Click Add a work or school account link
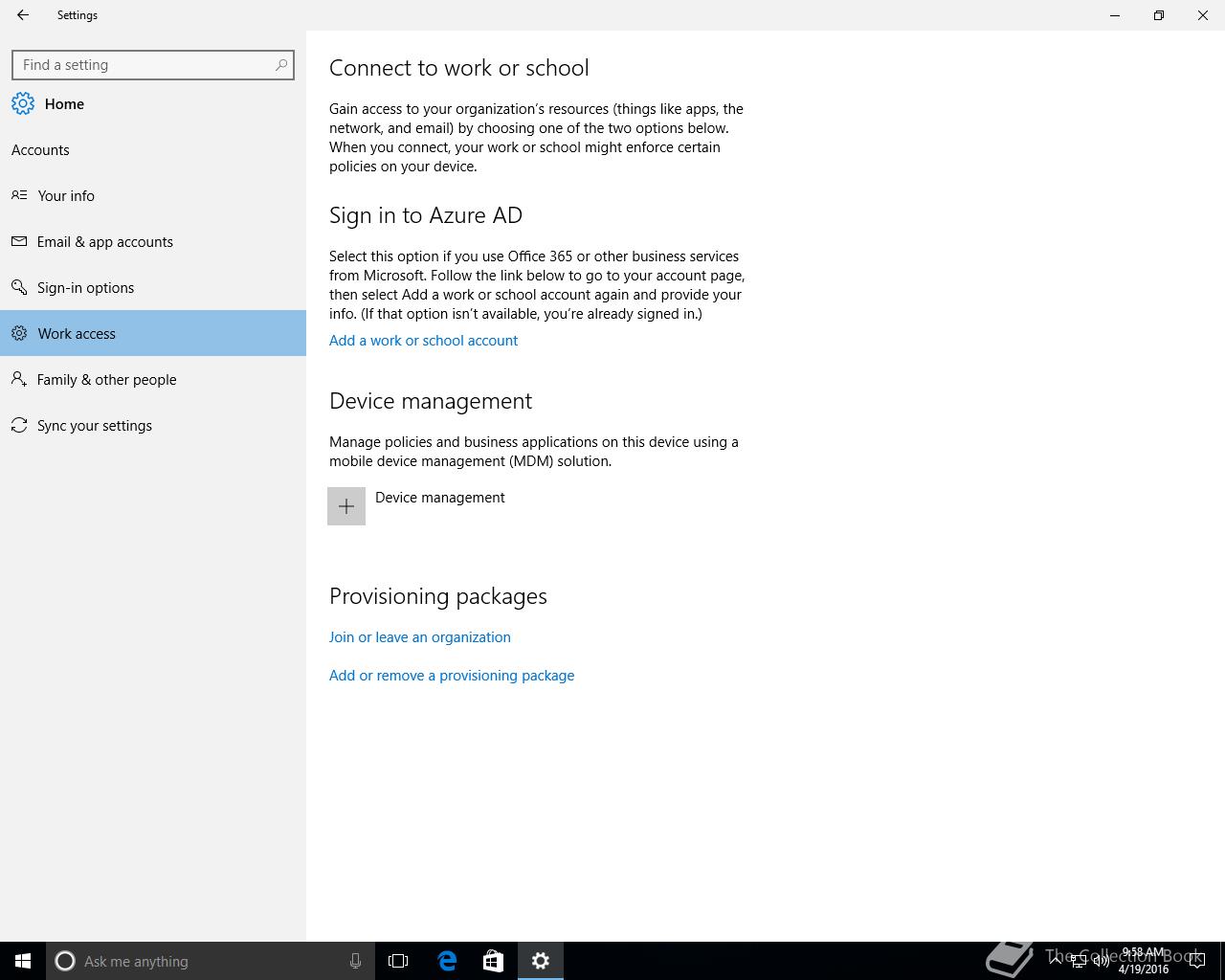Screen dimensions: 1225x980 click(423, 341)
